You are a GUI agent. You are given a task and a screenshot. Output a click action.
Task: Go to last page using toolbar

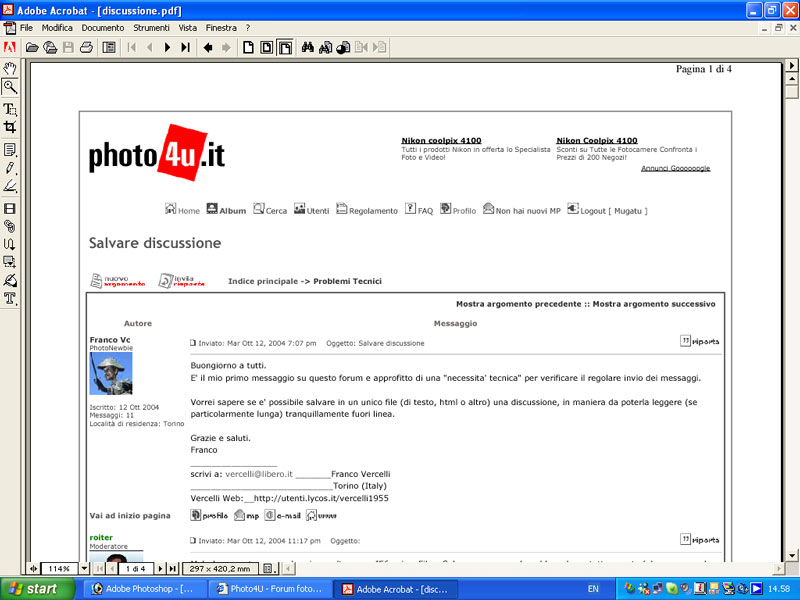point(185,47)
